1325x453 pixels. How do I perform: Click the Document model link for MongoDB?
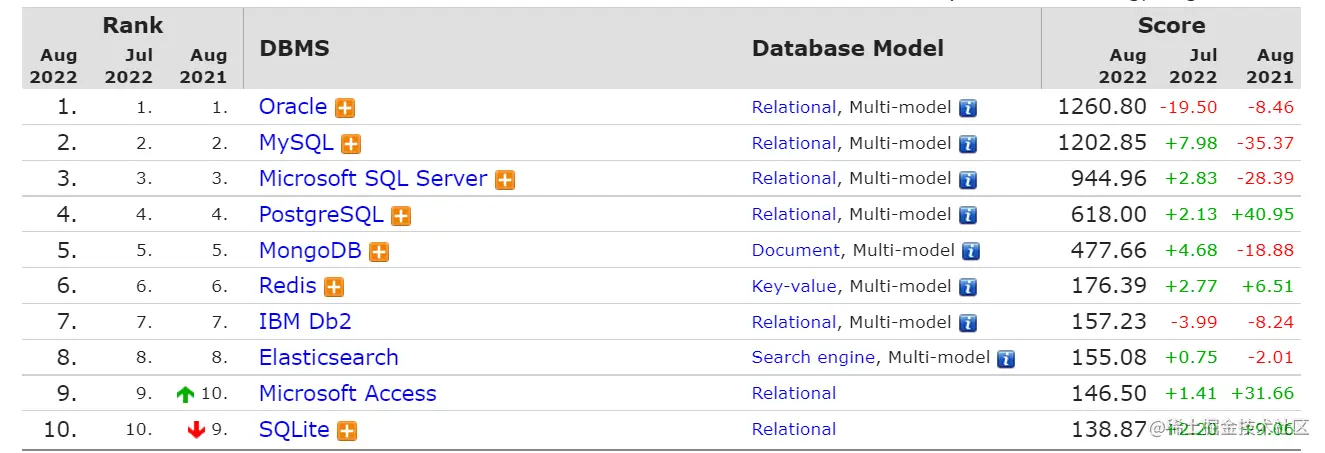tap(796, 250)
